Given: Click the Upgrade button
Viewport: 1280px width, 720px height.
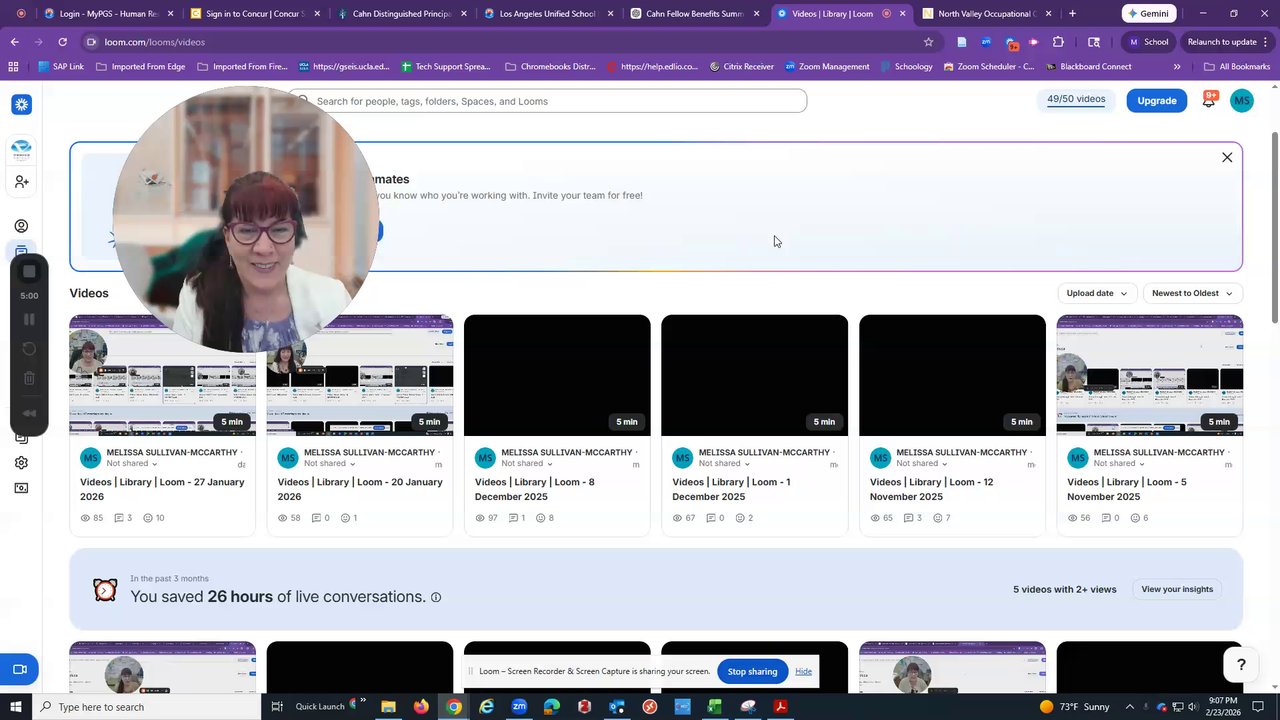Looking at the screenshot, I should tap(1156, 100).
